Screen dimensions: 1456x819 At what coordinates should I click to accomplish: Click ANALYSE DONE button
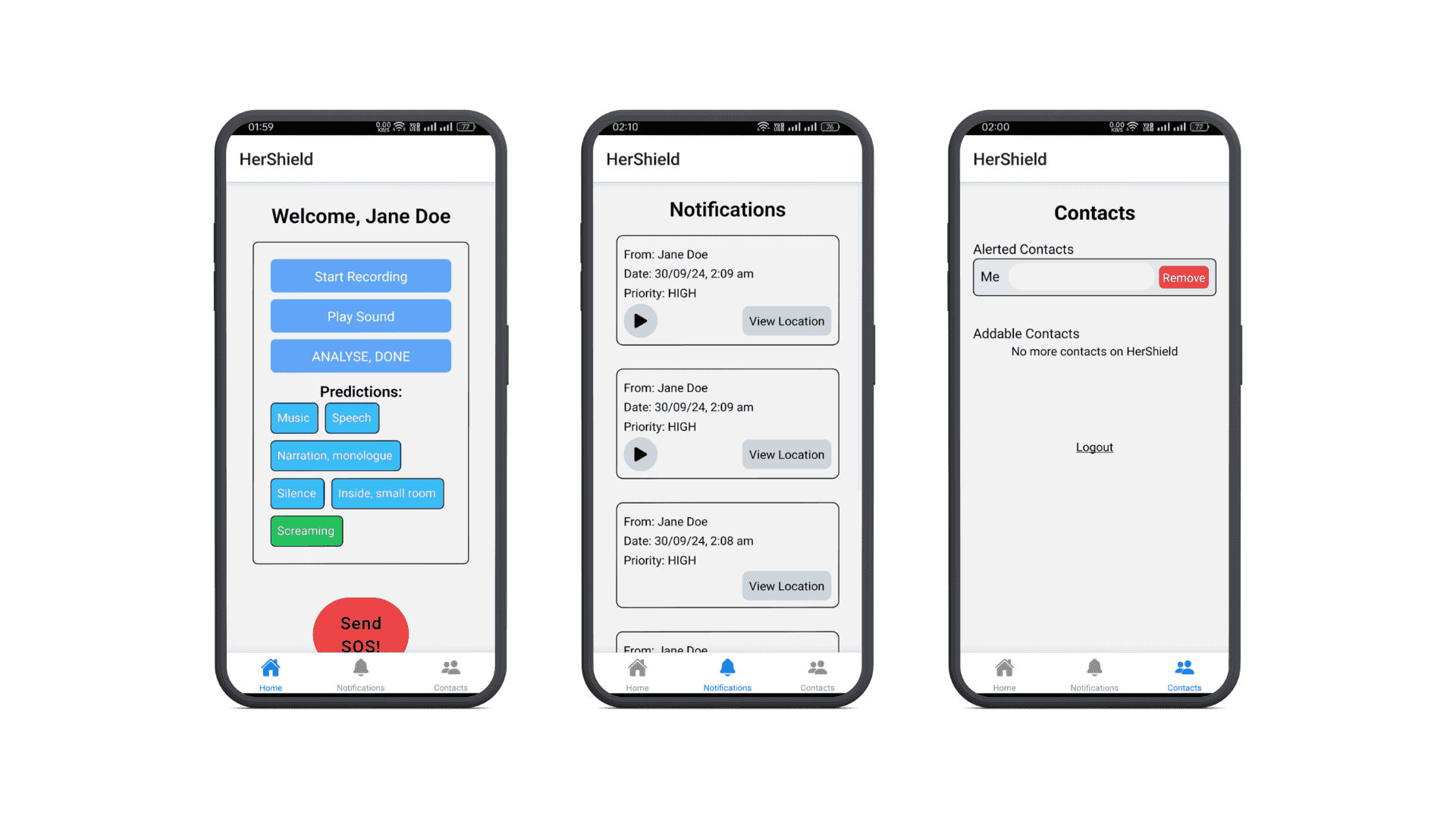point(361,356)
